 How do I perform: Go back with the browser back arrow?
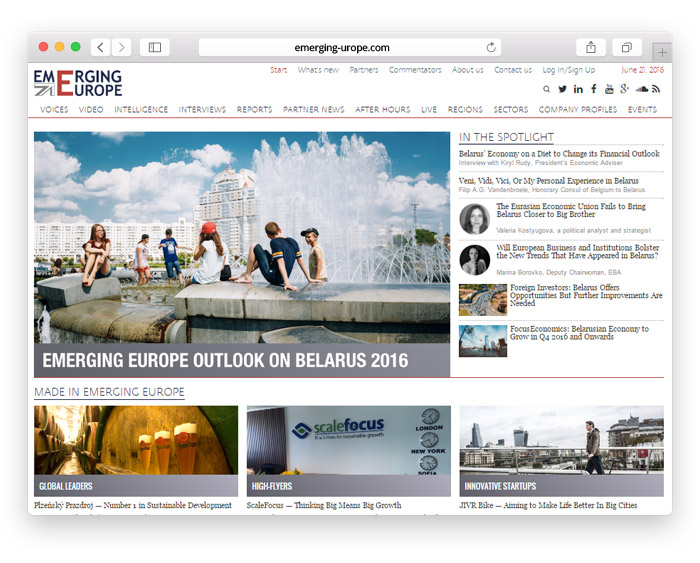101,47
